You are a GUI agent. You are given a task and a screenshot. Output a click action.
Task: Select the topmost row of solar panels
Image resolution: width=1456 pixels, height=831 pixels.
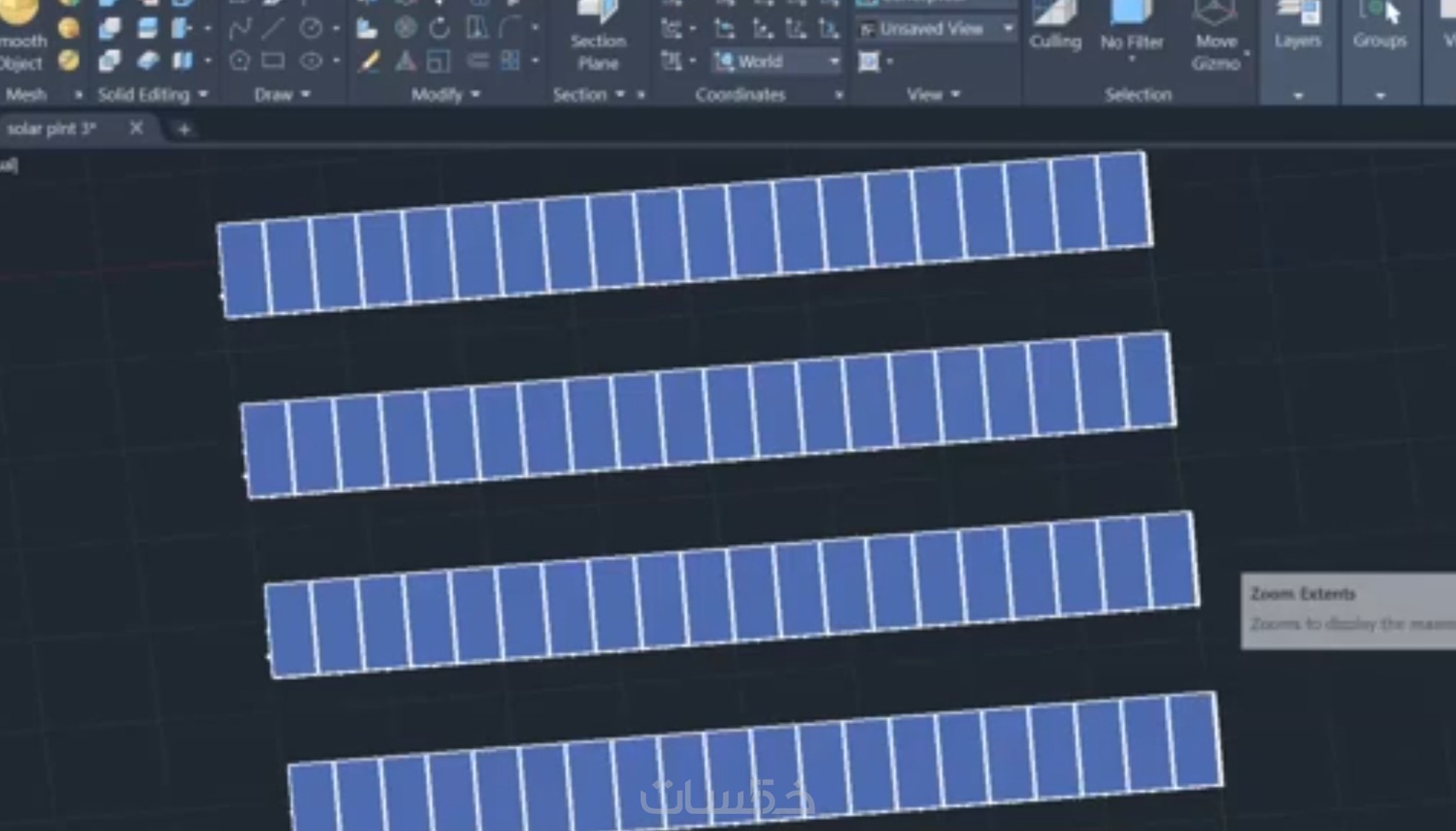coord(685,235)
